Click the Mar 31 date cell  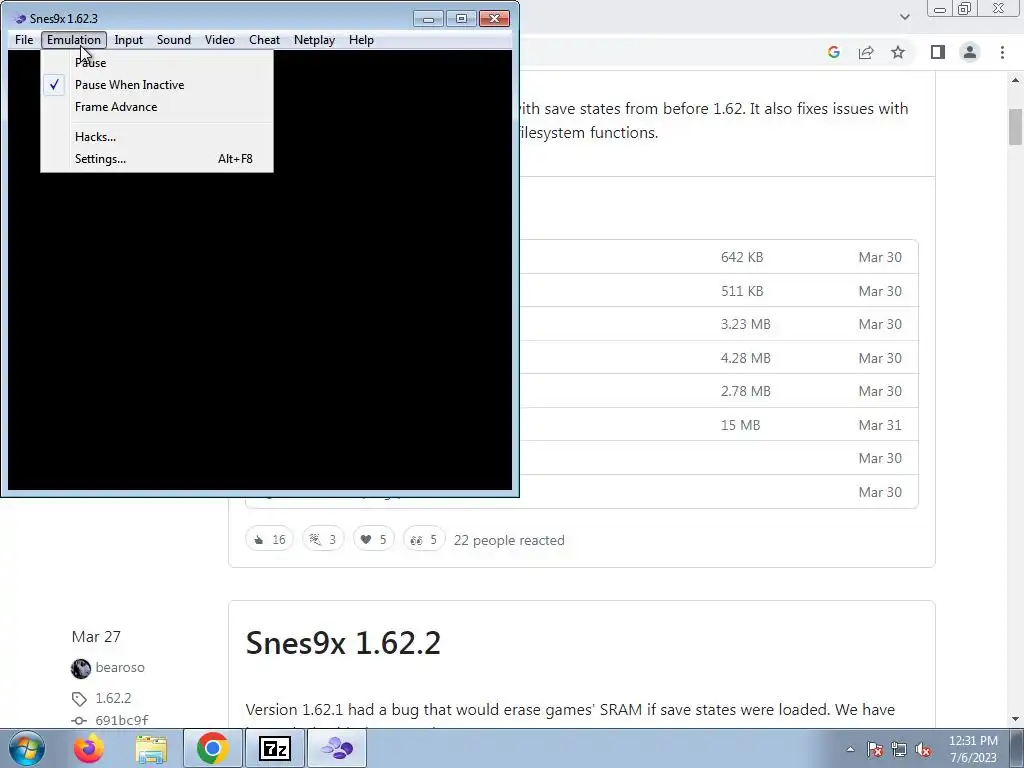(880, 425)
